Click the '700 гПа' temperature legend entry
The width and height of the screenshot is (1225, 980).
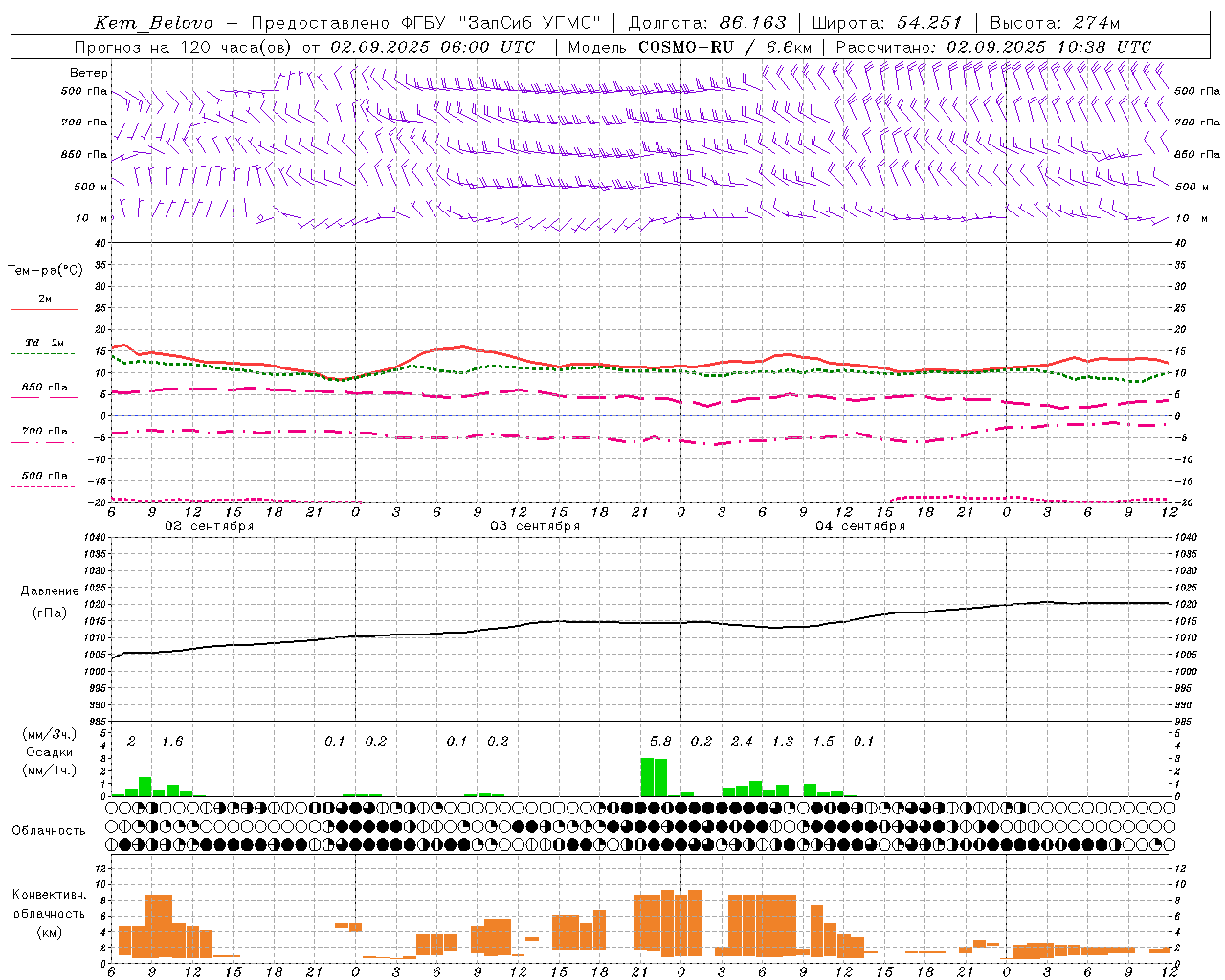tap(45, 432)
